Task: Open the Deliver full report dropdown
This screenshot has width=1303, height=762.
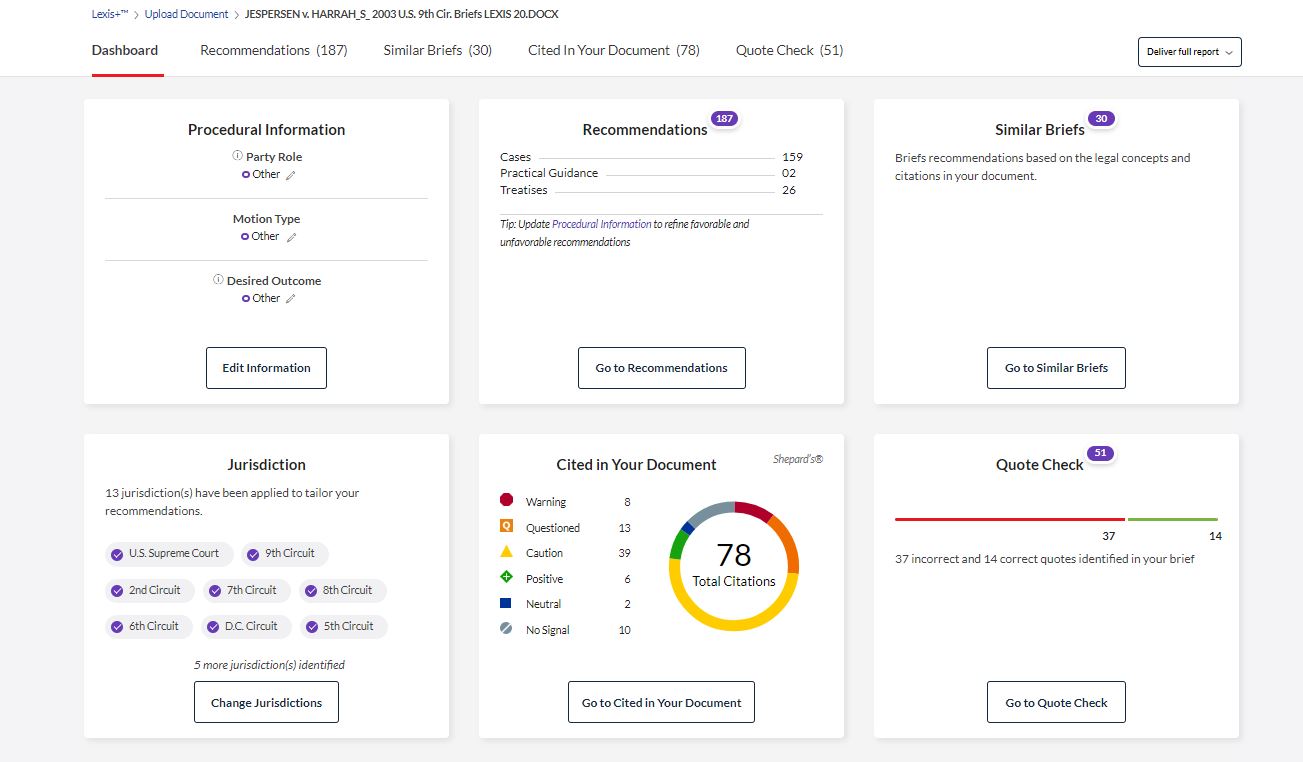Action: click(x=1189, y=52)
